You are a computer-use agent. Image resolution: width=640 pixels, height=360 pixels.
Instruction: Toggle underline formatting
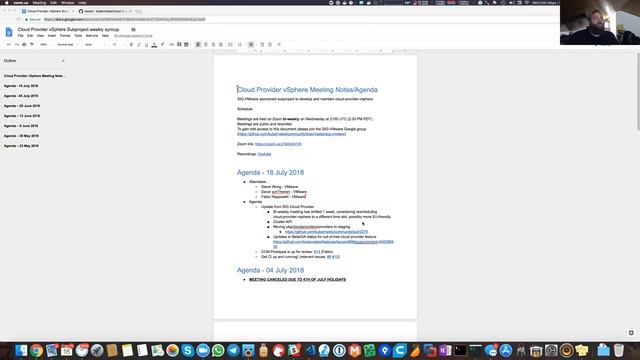click(146, 44)
